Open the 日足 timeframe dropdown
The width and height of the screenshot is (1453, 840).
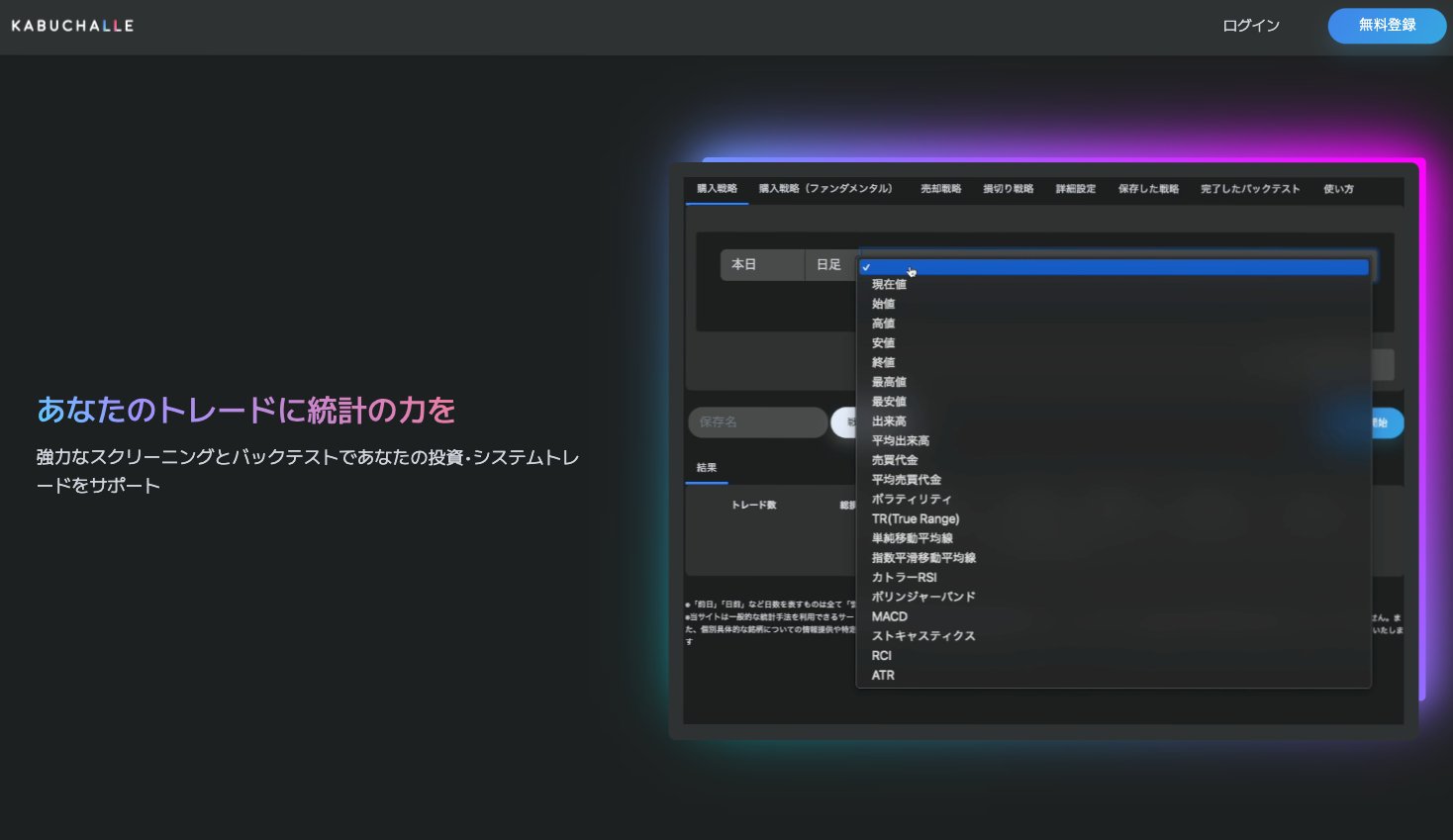830,265
